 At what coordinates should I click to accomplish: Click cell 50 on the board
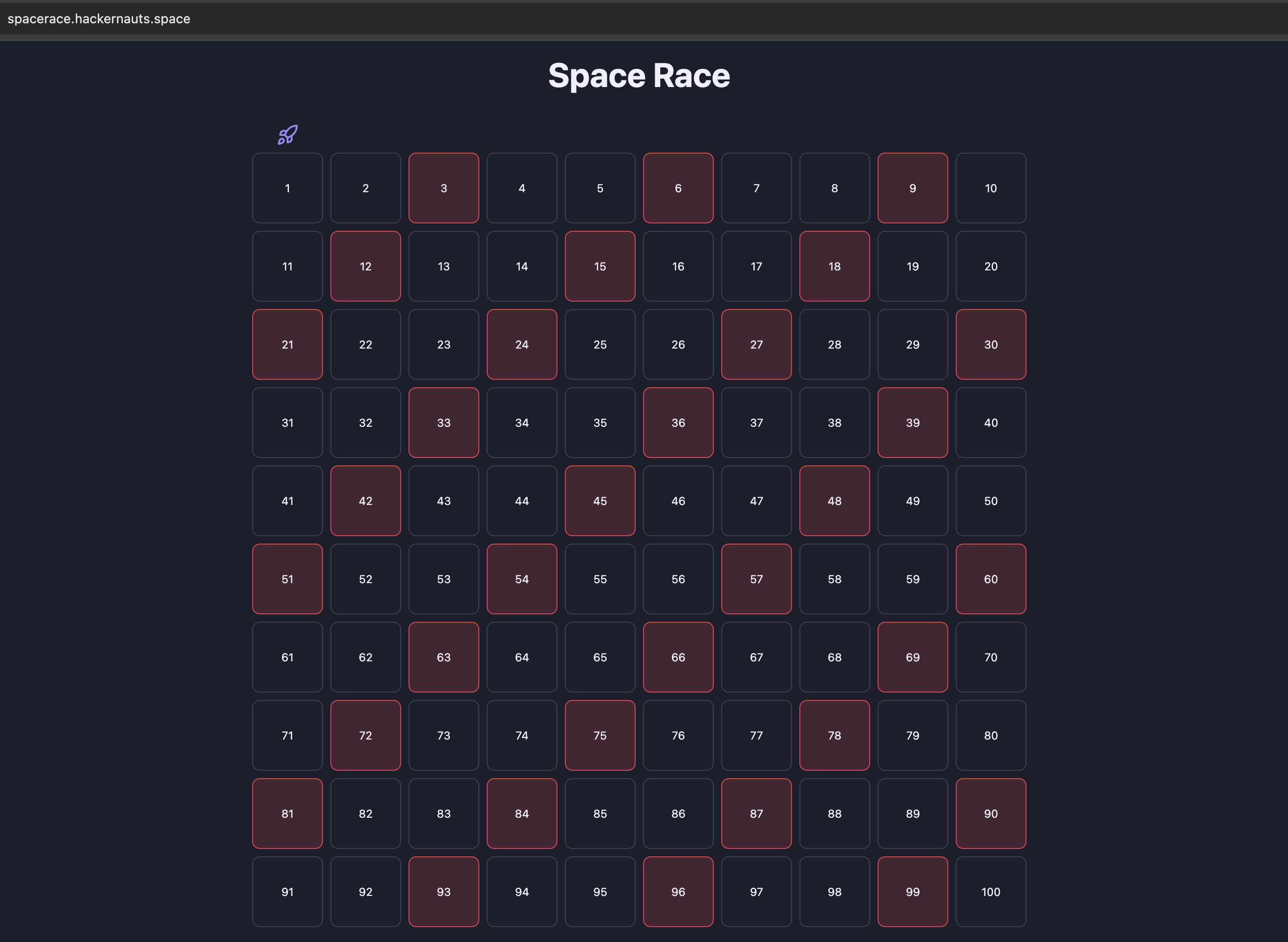[x=991, y=501]
